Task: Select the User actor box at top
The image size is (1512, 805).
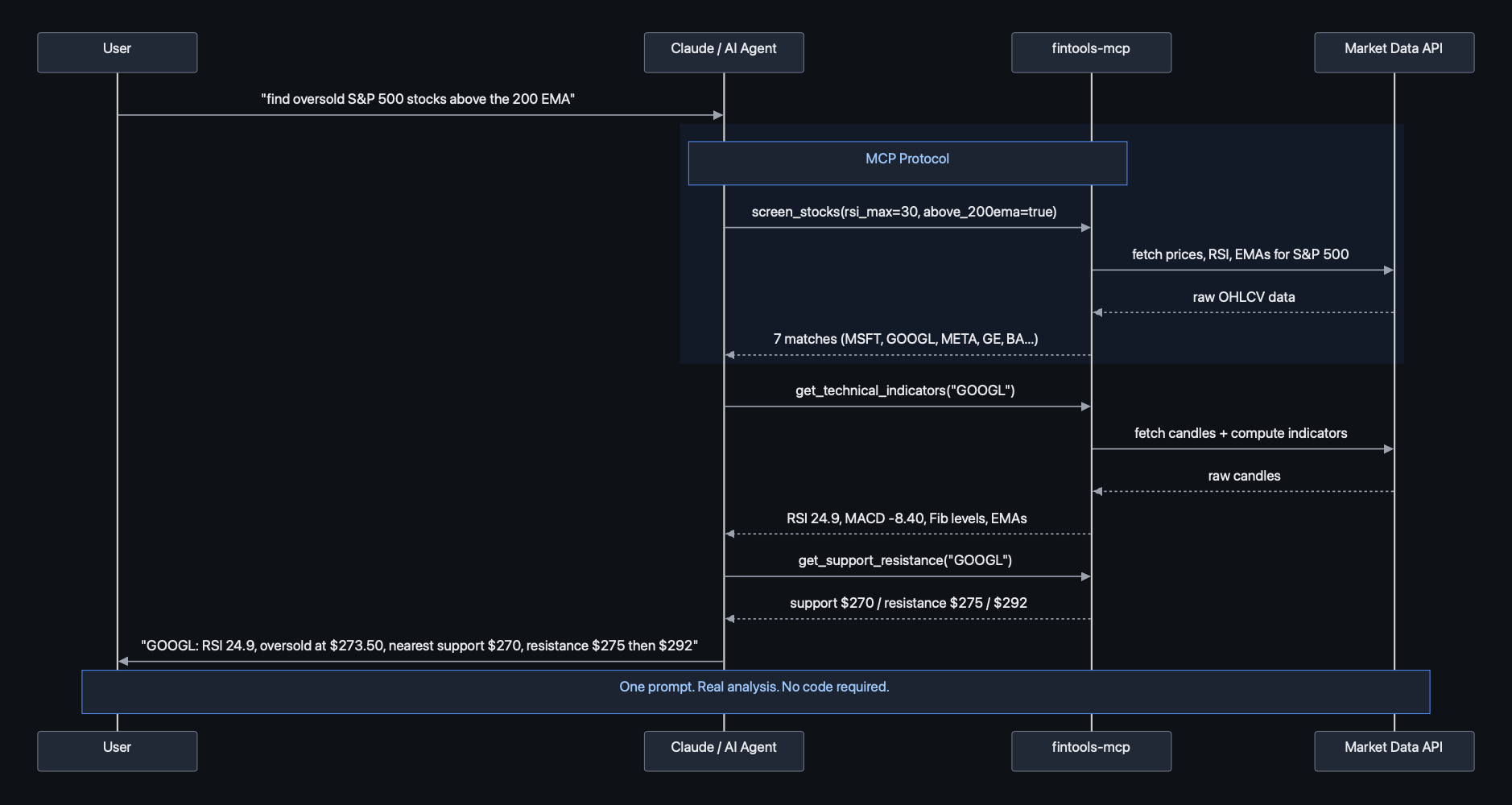Action: pyautogui.click(x=117, y=52)
